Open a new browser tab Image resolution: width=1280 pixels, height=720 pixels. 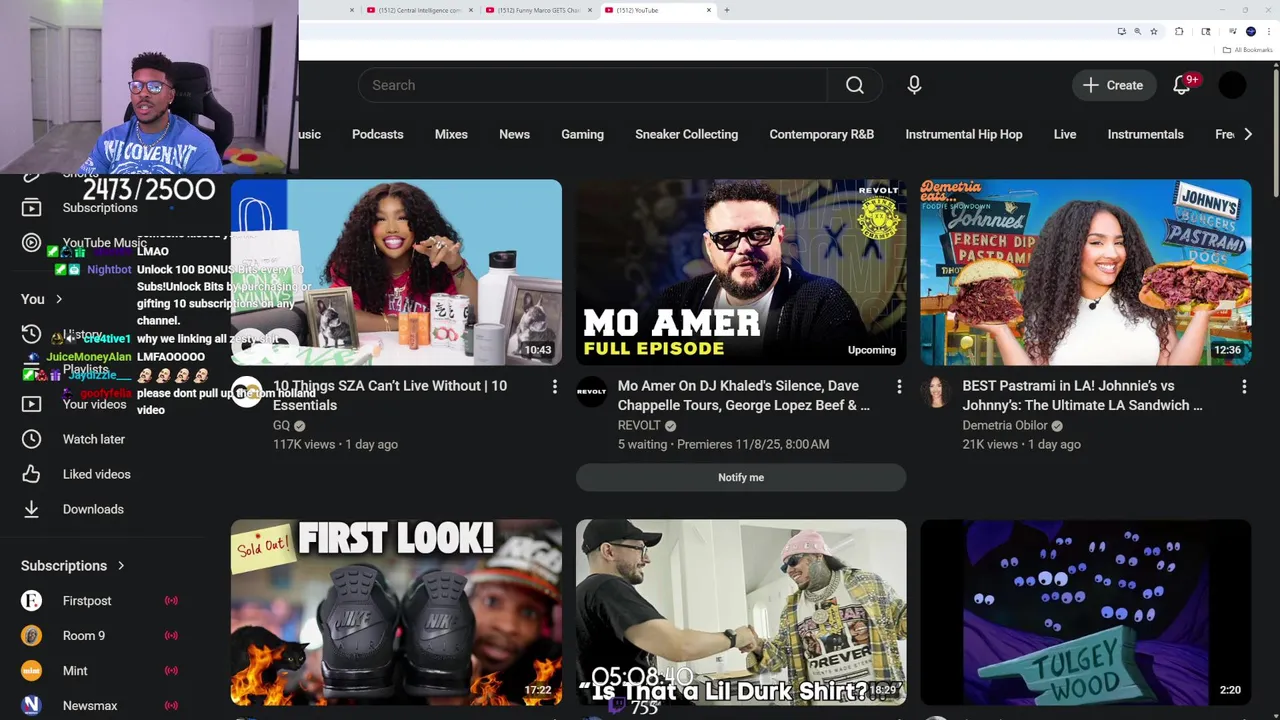[x=727, y=10]
